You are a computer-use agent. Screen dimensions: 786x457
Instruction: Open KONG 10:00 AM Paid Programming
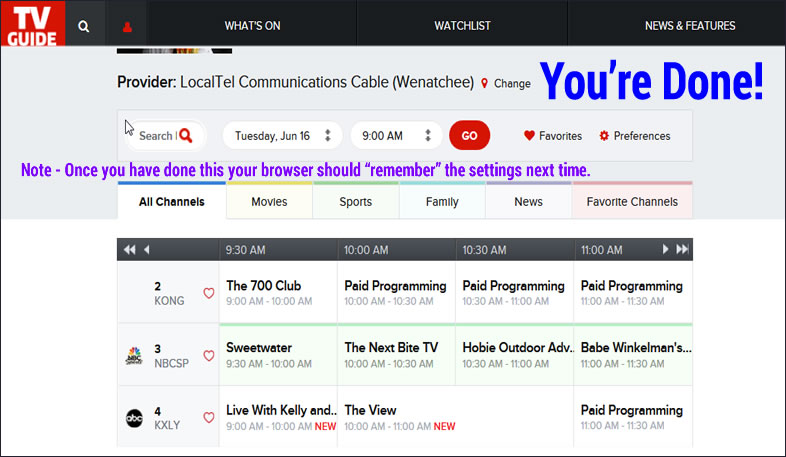[x=395, y=286]
